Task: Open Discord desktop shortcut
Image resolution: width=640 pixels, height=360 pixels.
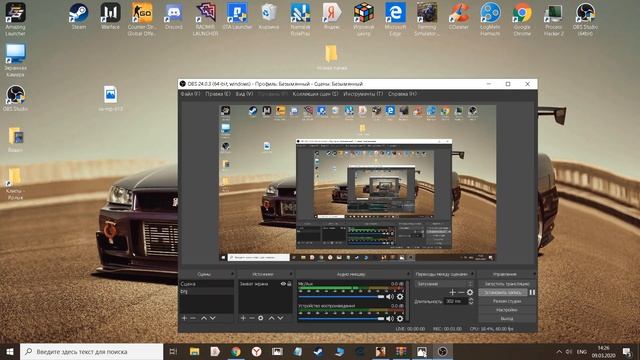Action: (173, 17)
